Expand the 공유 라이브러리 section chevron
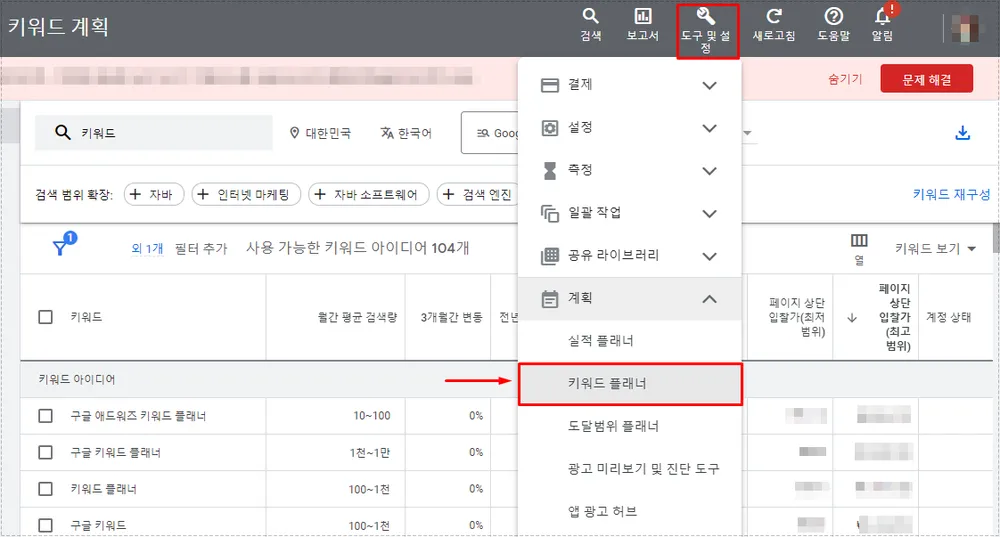This screenshot has height=537, width=1000. pos(709,256)
